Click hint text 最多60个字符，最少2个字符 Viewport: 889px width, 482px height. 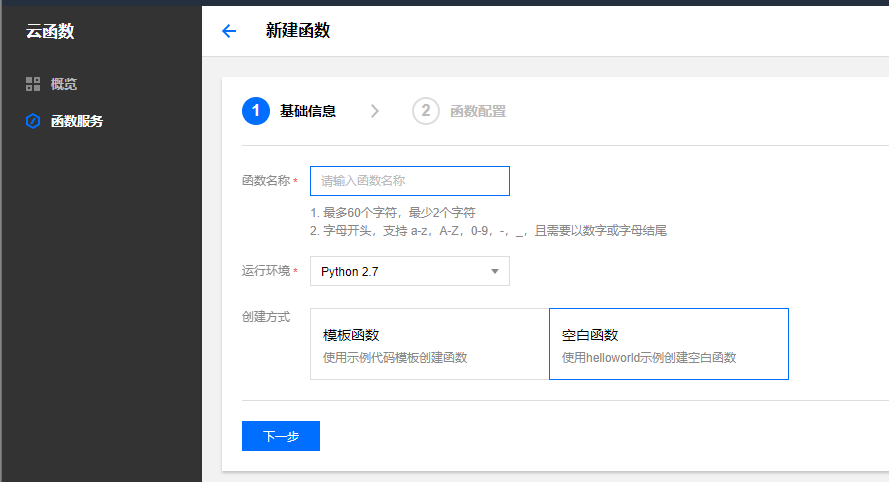tap(393, 213)
